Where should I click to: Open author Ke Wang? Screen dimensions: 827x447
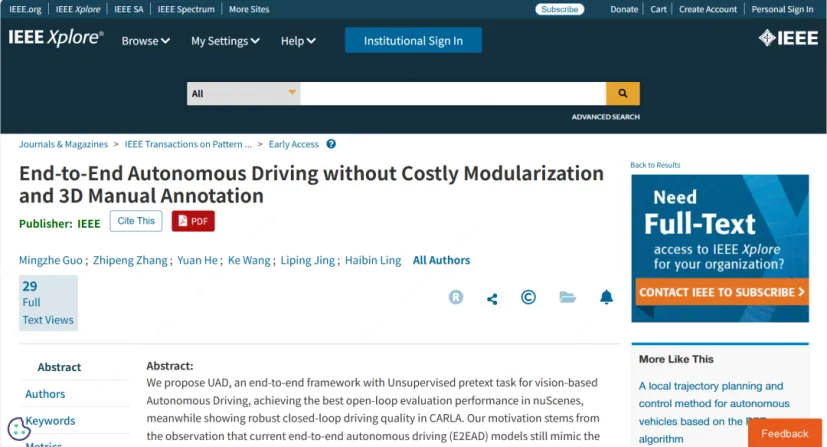(249, 260)
